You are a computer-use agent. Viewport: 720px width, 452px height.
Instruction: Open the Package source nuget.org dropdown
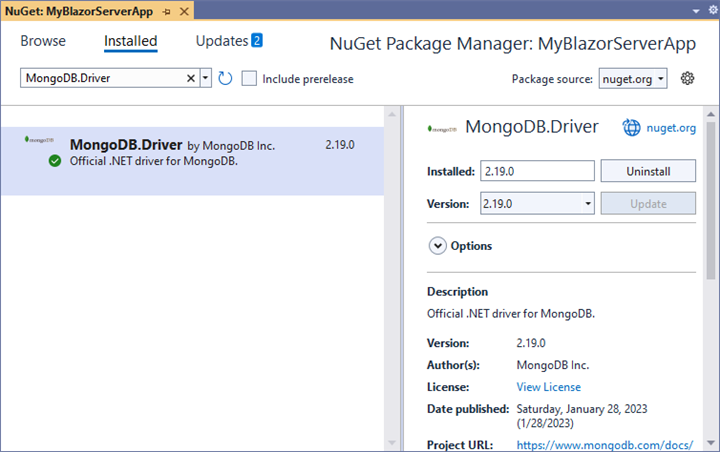(x=633, y=79)
